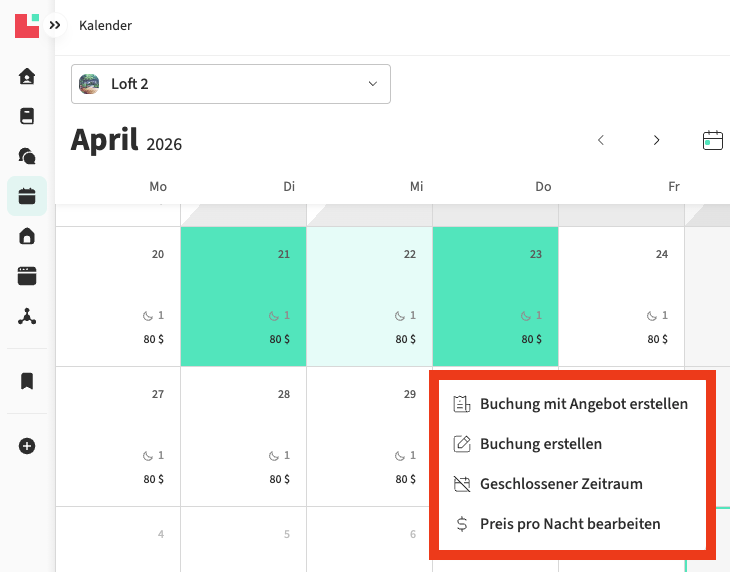Go to the next month arrow
This screenshot has height=572, width=730.
tap(657, 140)
